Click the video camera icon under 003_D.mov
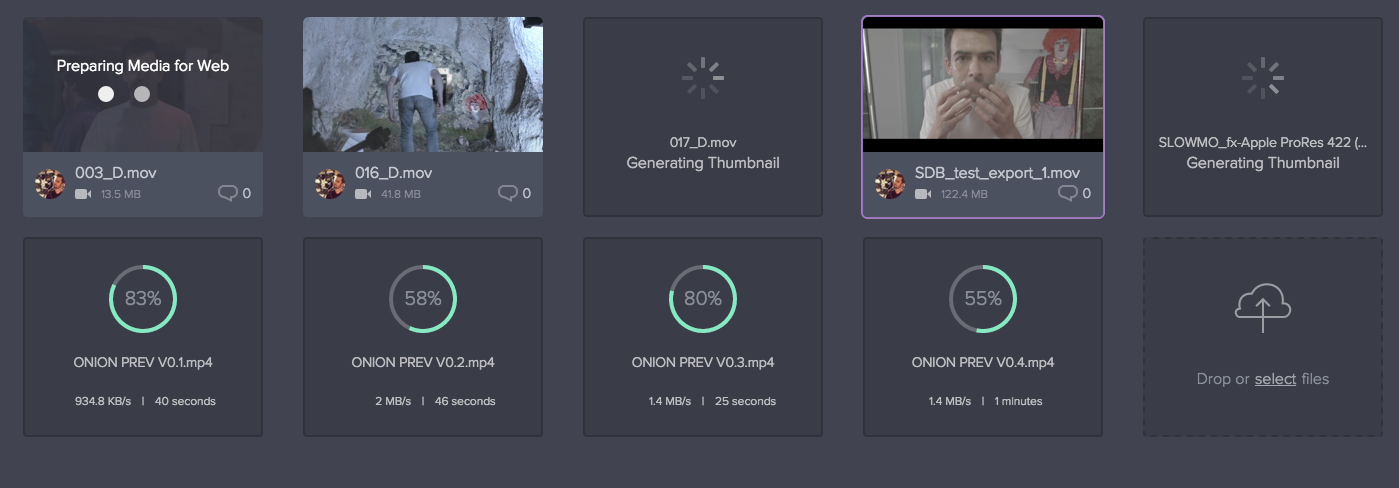This screenshot has width=1399, height=488. click(83, 194)
